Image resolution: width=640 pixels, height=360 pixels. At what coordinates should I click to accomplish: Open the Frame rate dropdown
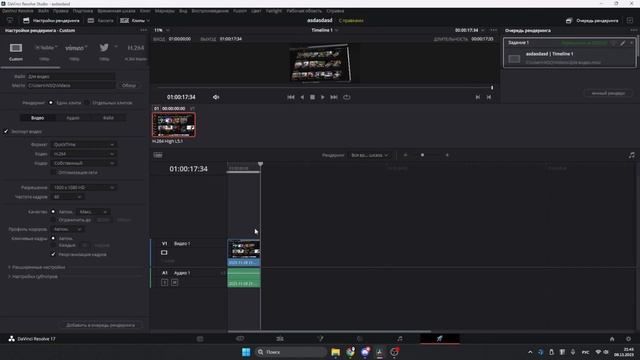[68, 197]
